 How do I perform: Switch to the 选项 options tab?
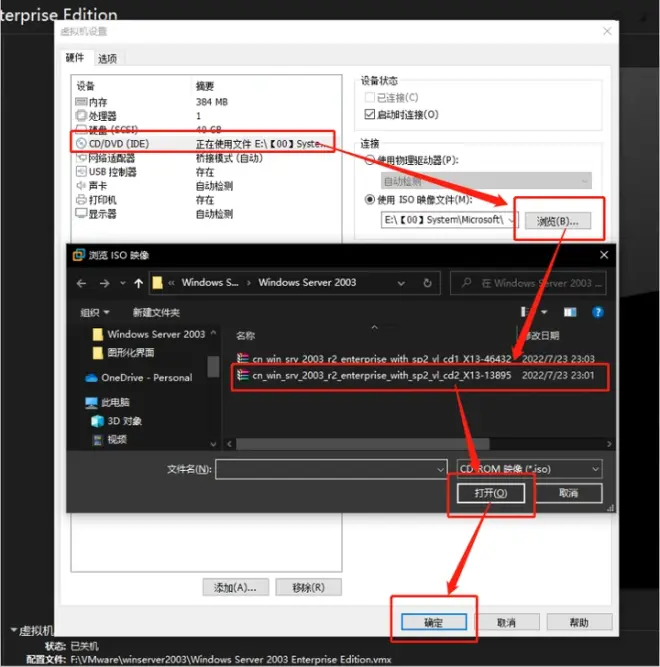click(107, 59)
